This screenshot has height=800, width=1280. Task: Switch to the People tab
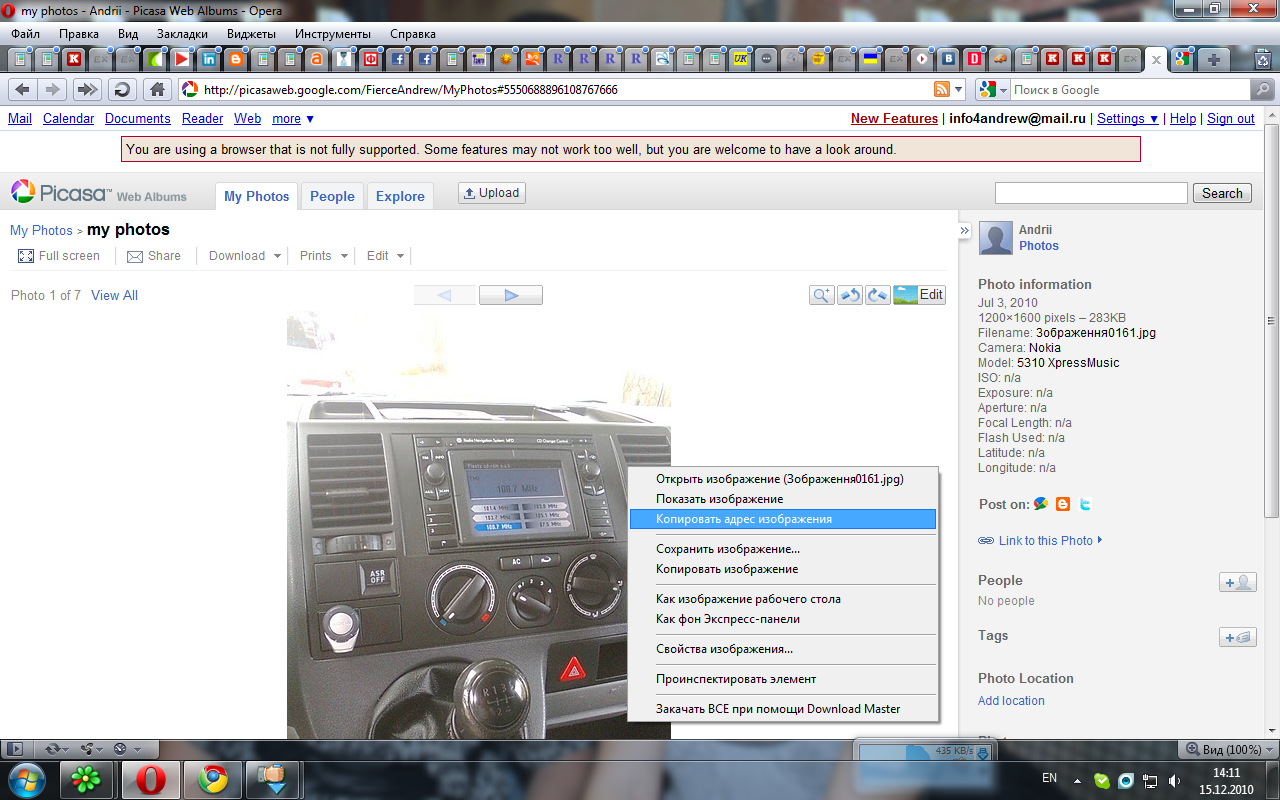pyautogui.click(x=332, y=196)
